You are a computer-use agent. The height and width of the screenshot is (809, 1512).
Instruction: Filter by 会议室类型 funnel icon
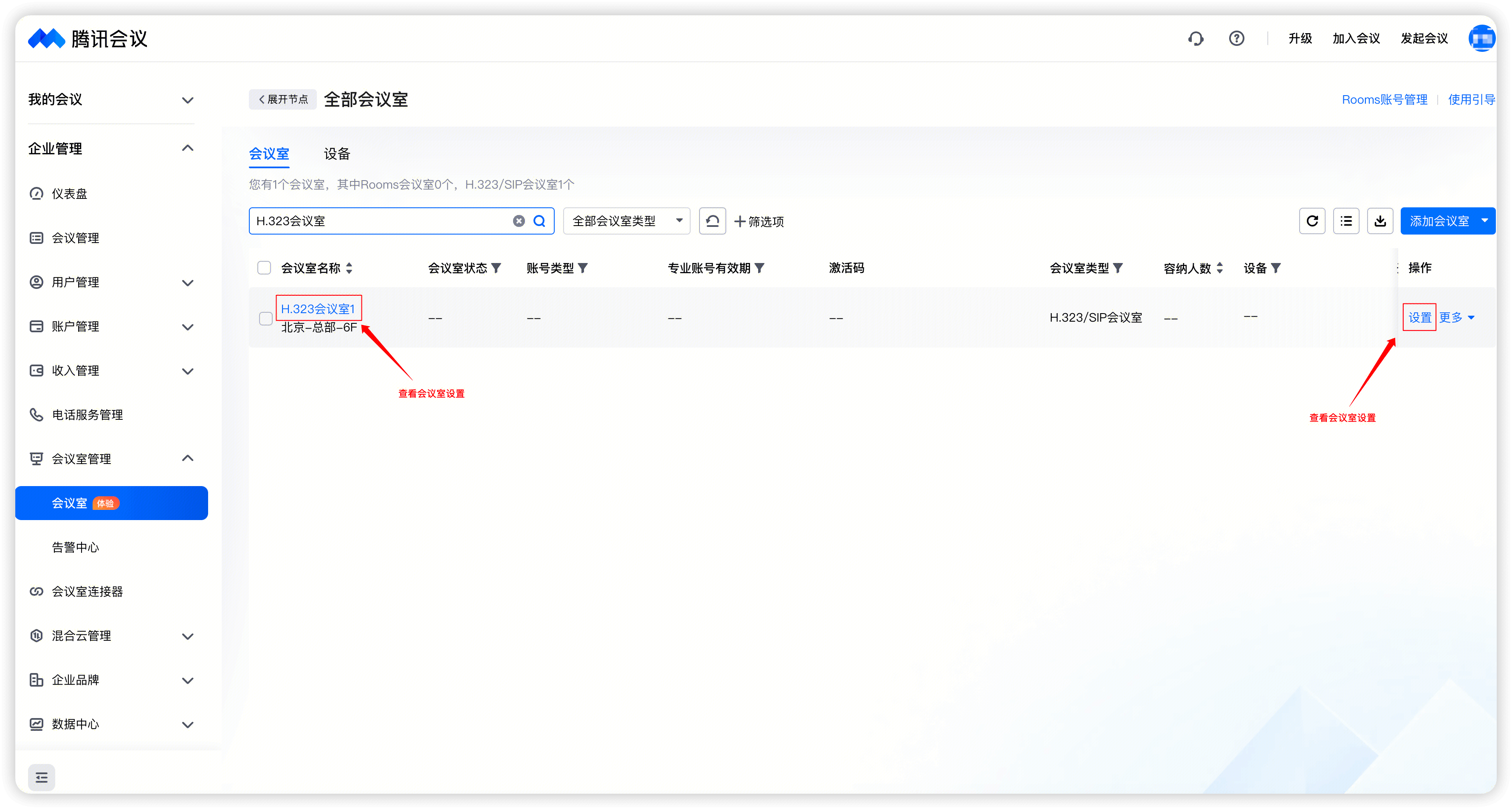(1118, 268)
